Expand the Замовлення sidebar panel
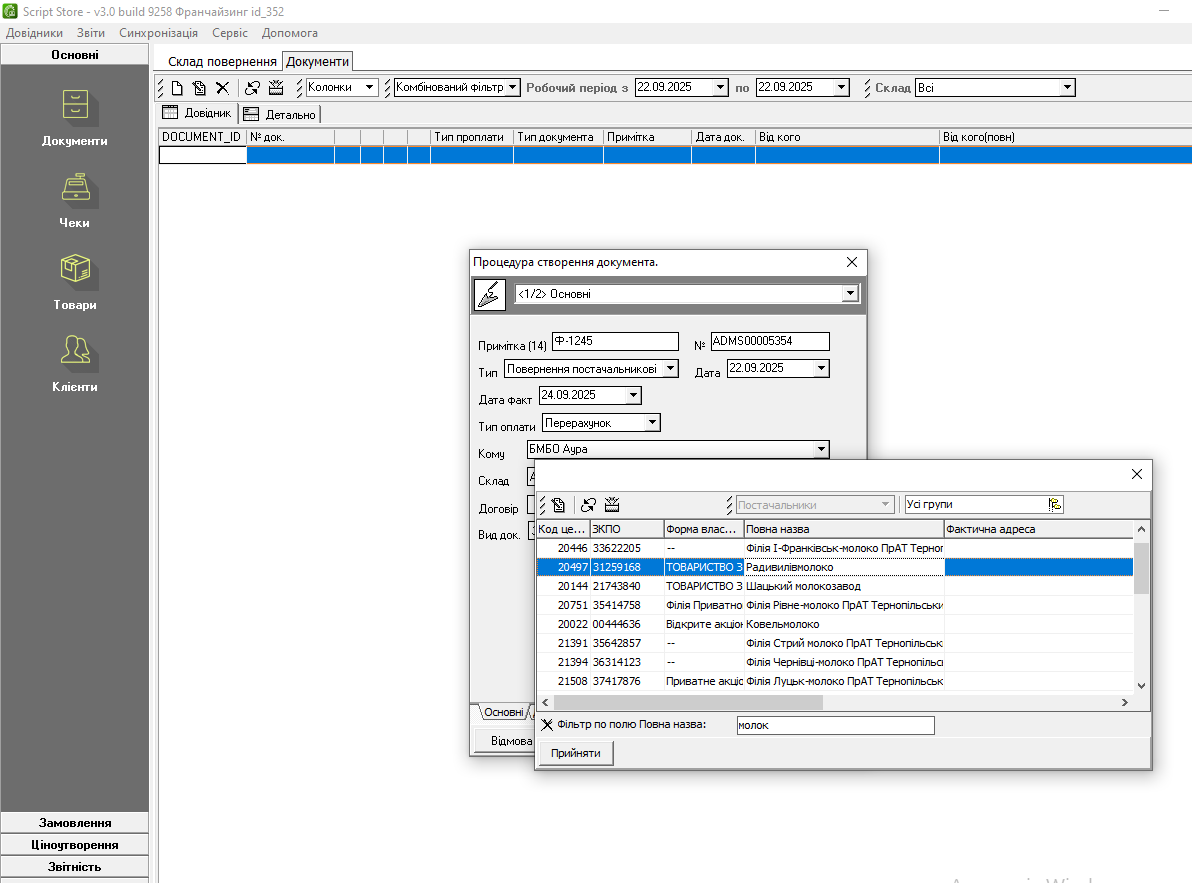This screenshot has height=883, width=1192. click(x=75, y=823)
